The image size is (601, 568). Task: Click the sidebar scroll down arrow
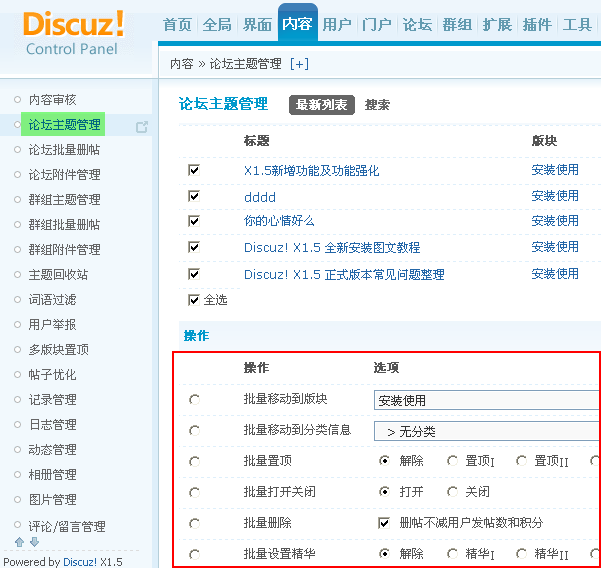tap(34, 542)
